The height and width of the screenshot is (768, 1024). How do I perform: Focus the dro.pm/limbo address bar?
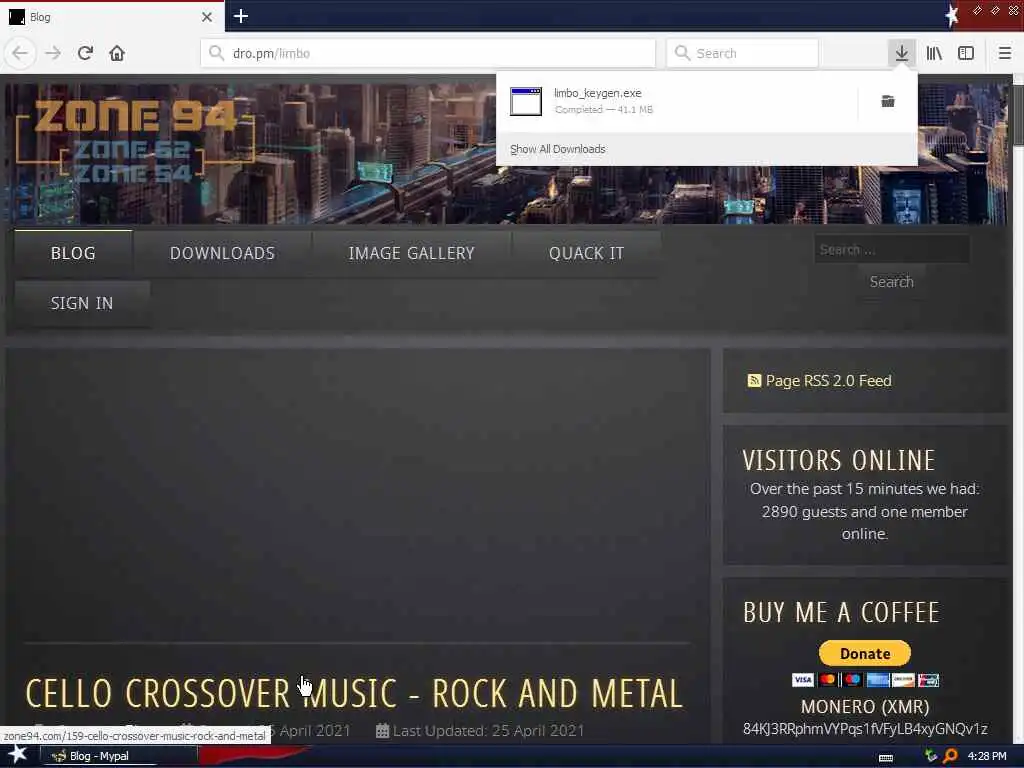point(428,53)
